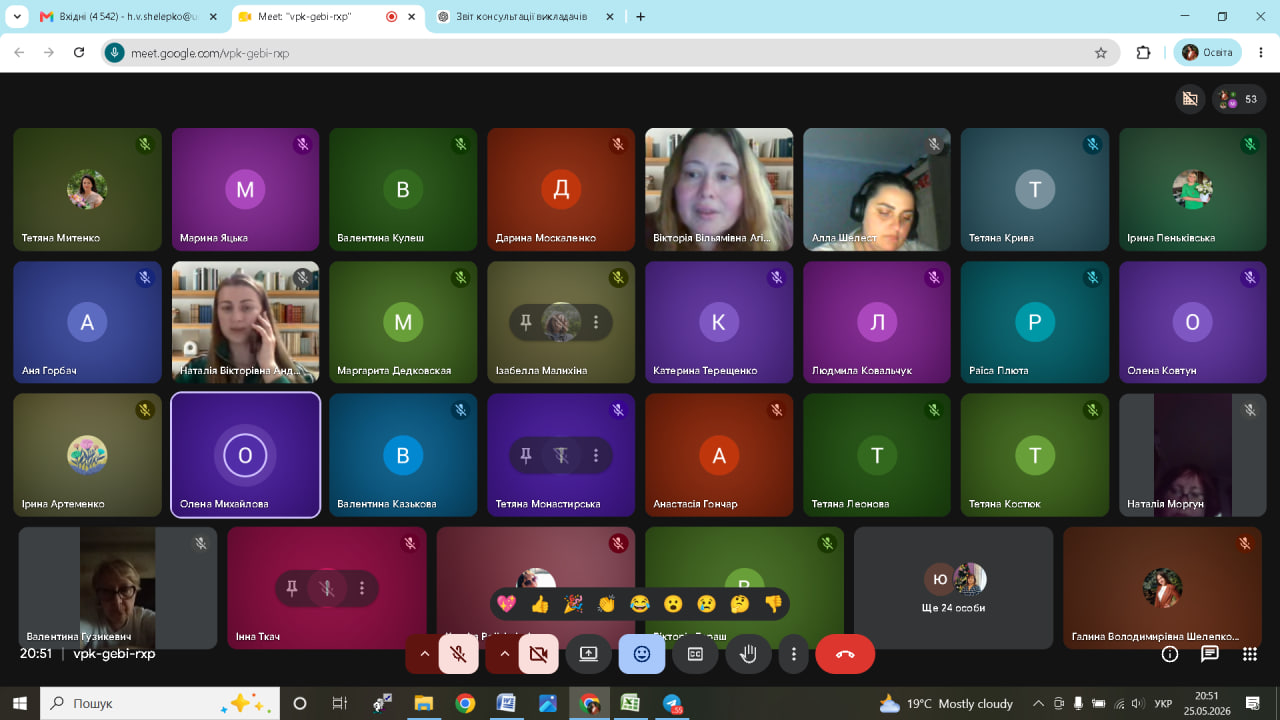Send the party popper emoji reaction

[x=573, y=604]
